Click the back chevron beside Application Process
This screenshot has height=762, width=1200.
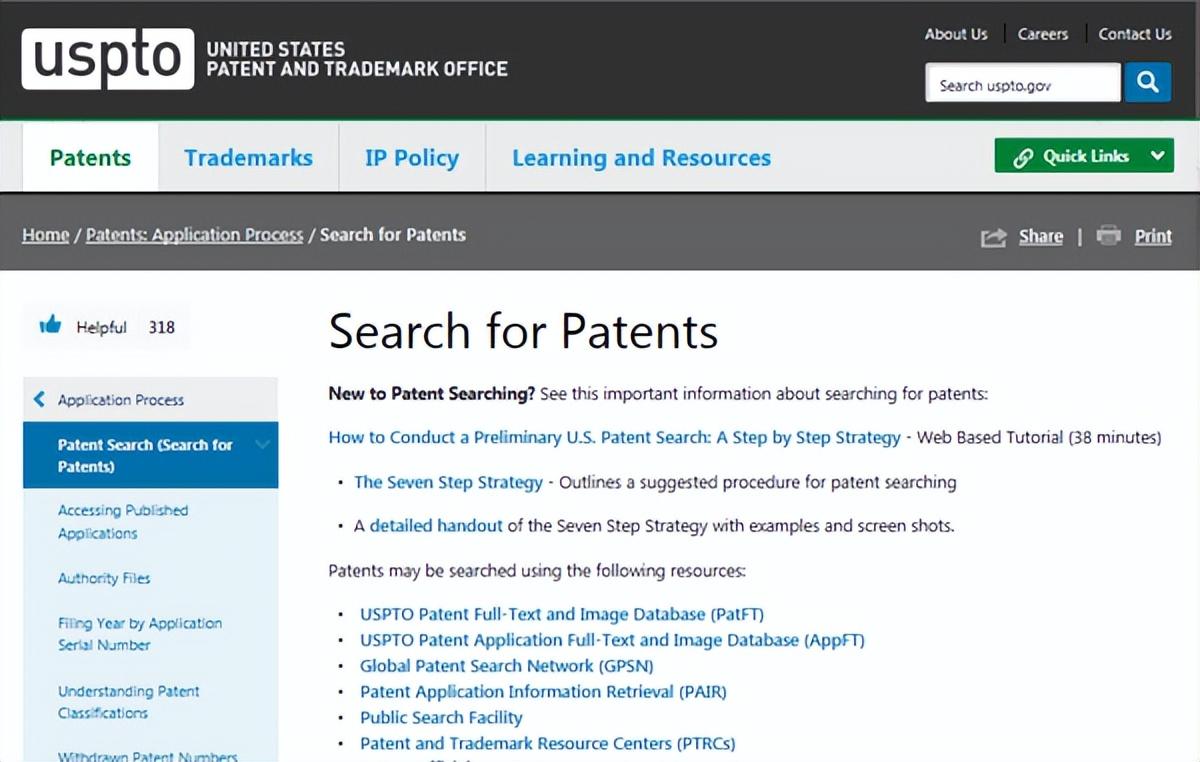tap(39, 399)
